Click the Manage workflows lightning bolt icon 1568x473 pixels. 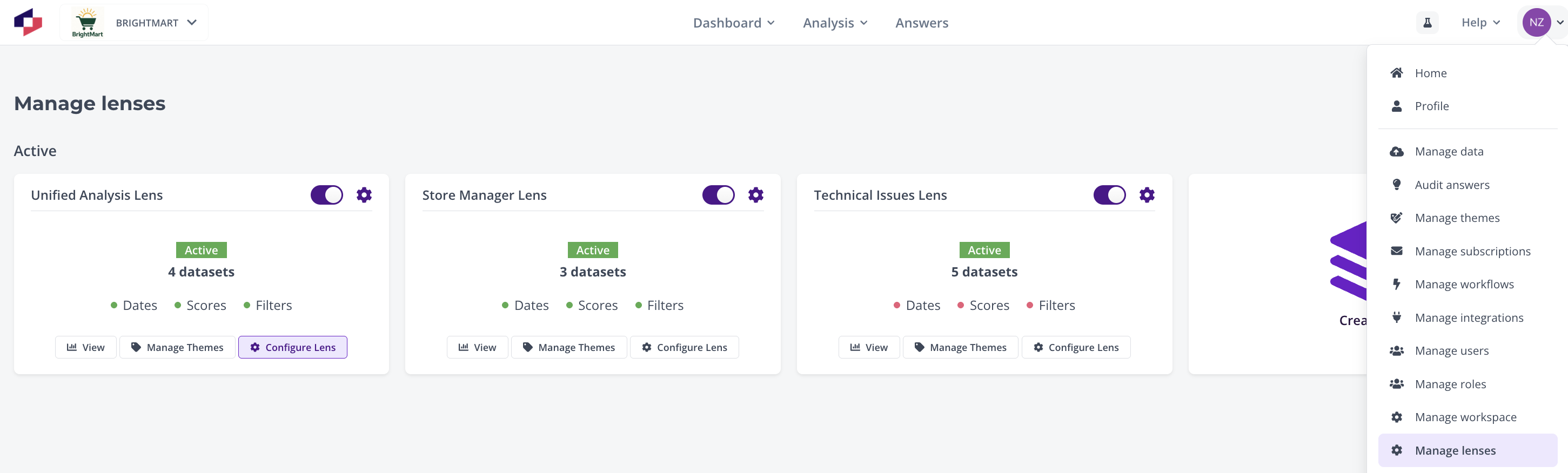point(1396,284)
